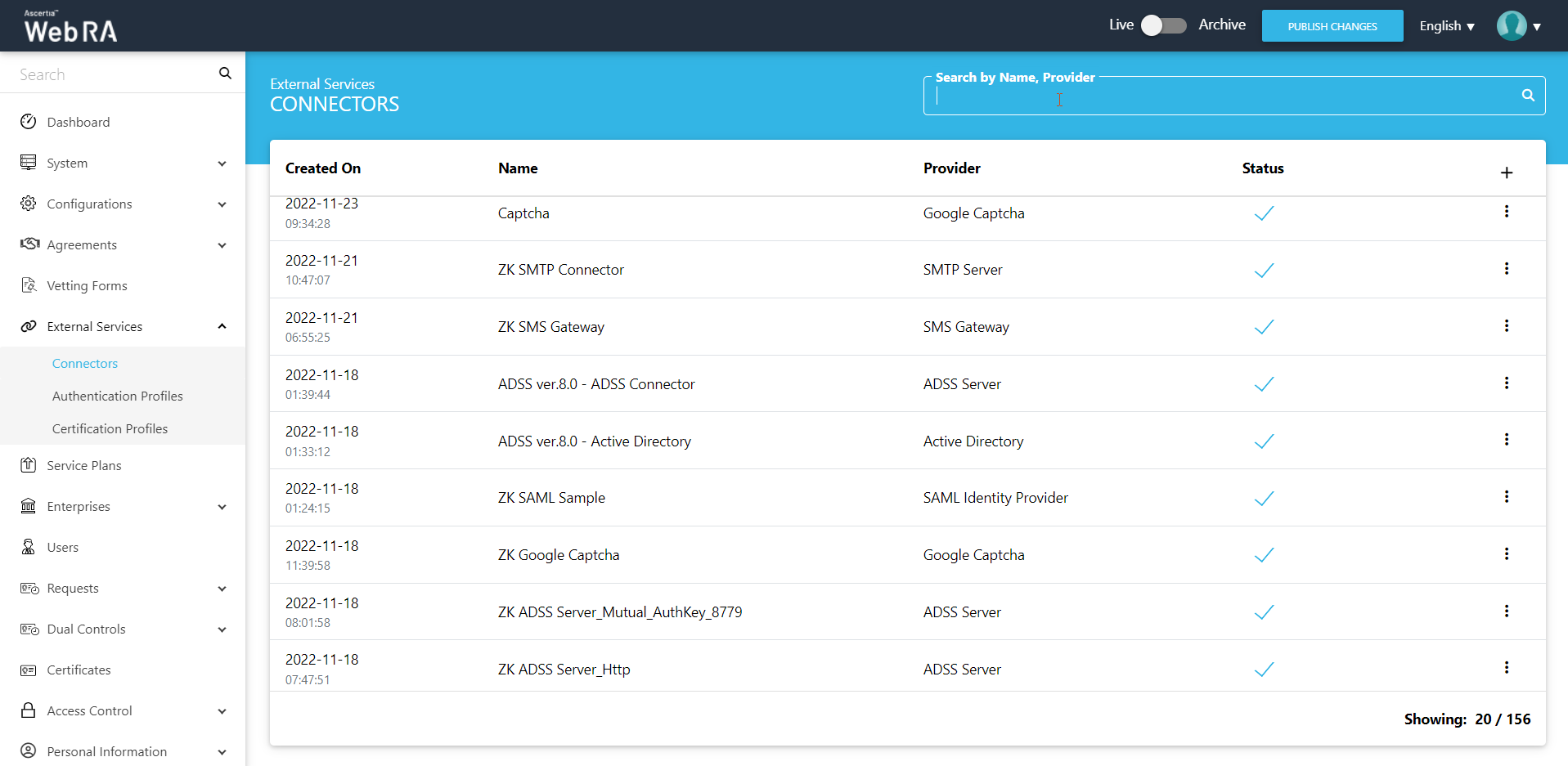Click the Live label in header
The image size is (1568, 766).
(1121, 25)
